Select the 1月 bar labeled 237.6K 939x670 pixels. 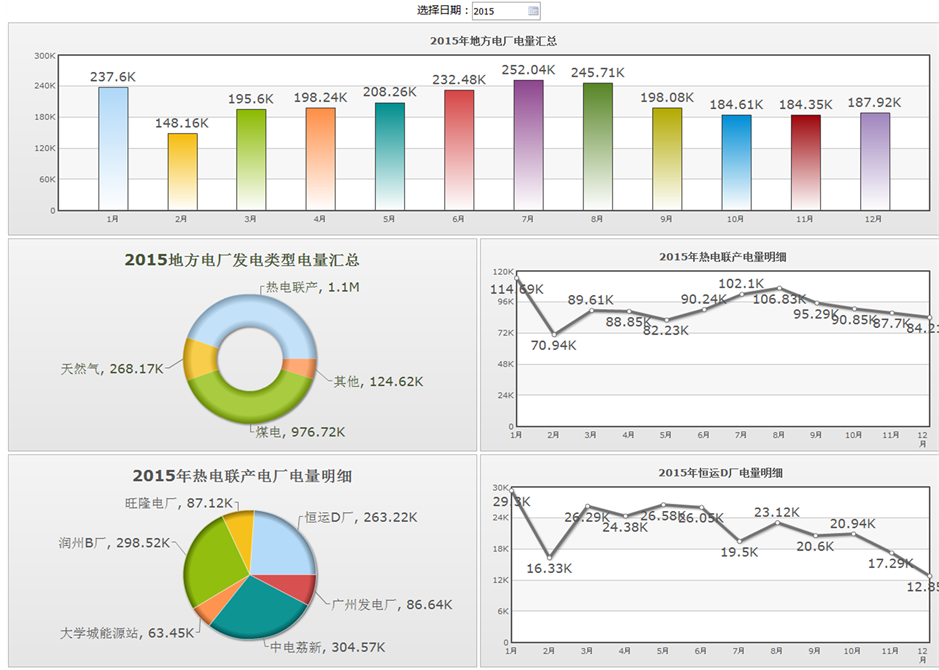[113, 148]
